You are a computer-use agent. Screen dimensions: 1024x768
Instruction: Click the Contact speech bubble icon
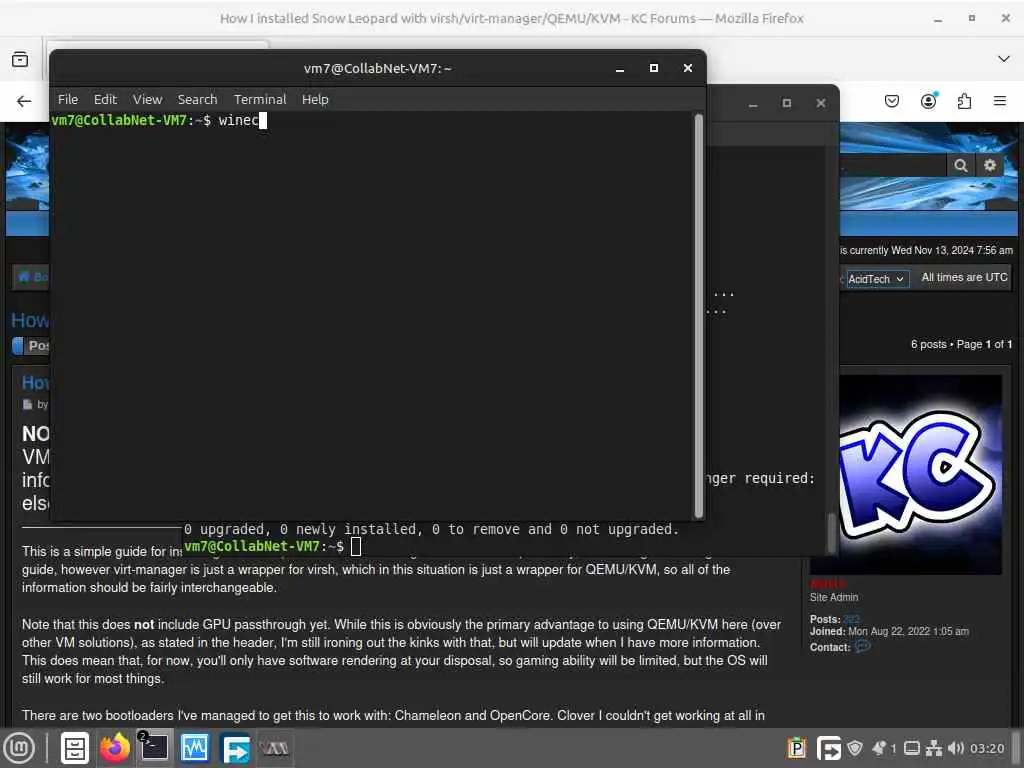click(x=863, y=647)
